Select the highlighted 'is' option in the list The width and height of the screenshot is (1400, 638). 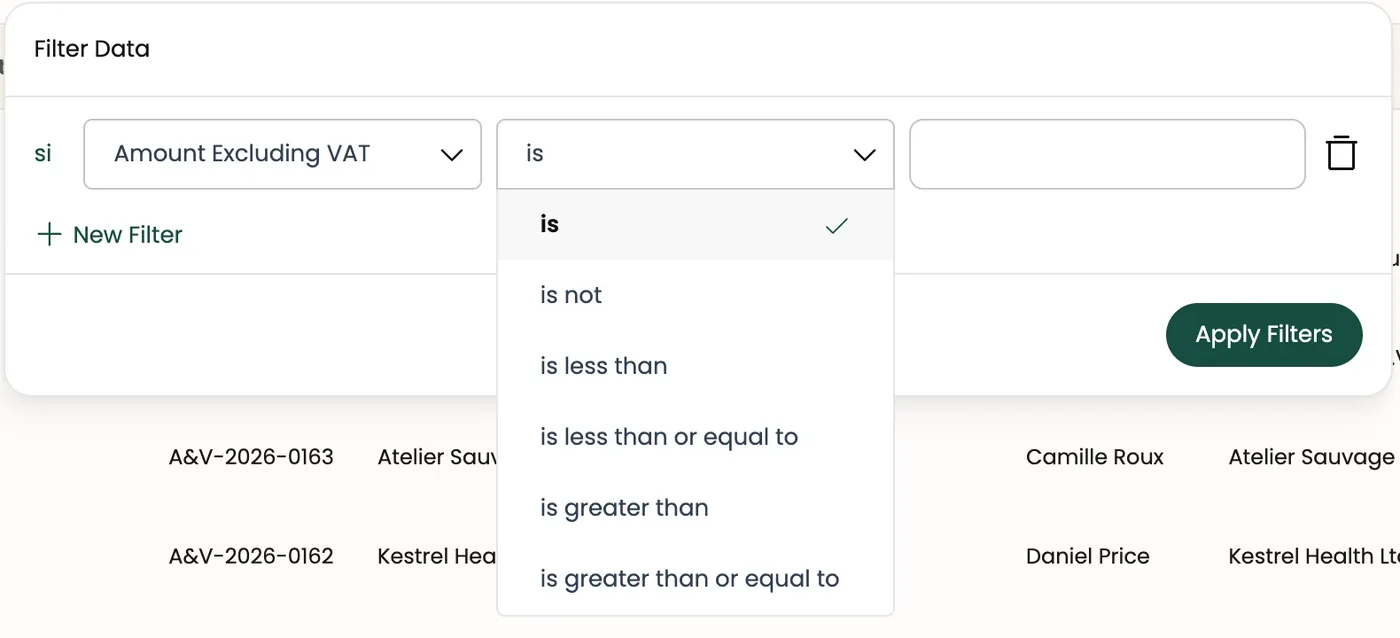pyautogui.click(x=695, y=225)
